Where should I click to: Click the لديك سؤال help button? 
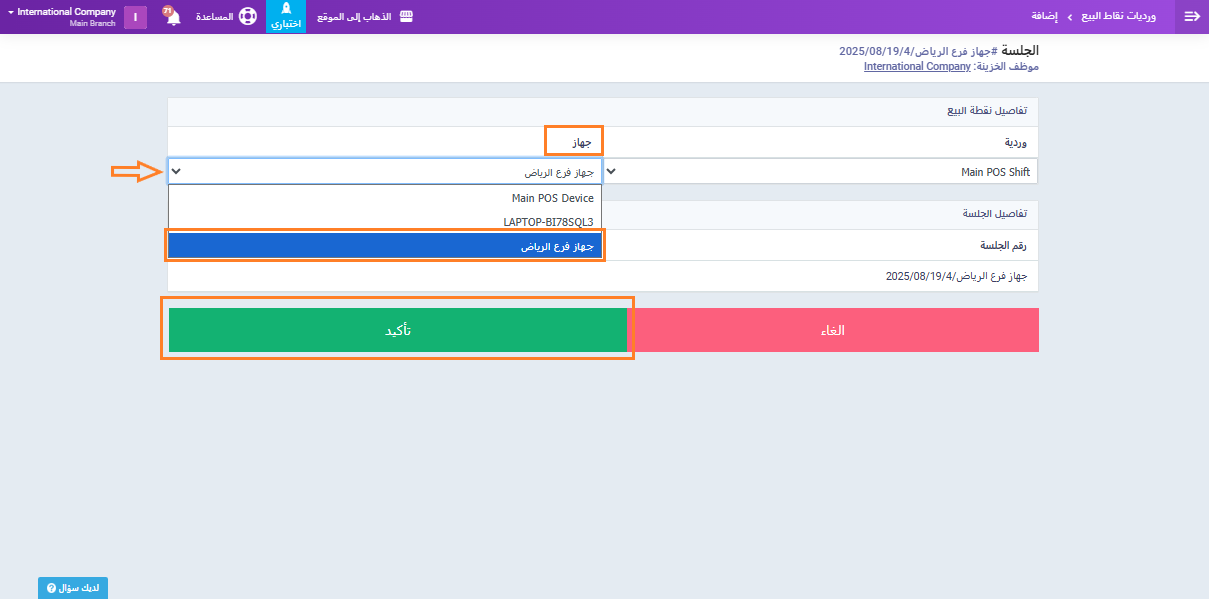73,588
